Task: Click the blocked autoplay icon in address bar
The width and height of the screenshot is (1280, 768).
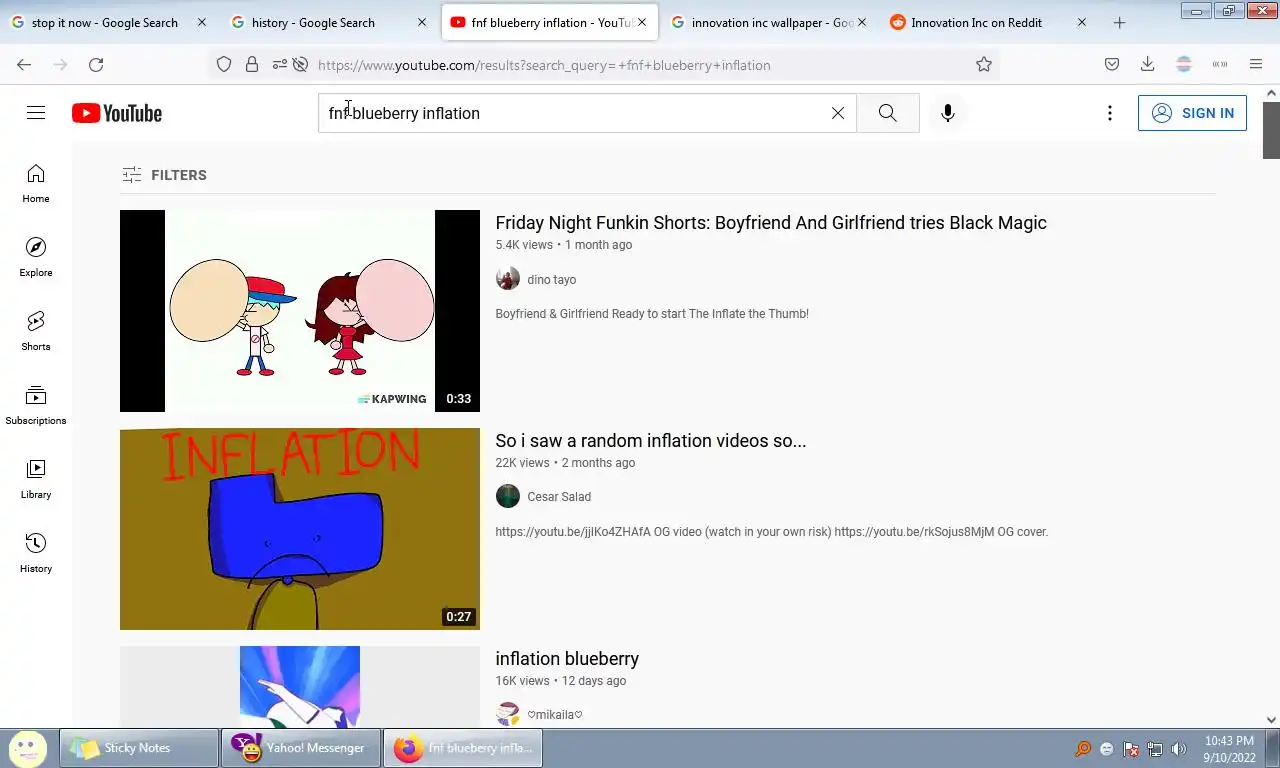Action: tap(300, 64)
